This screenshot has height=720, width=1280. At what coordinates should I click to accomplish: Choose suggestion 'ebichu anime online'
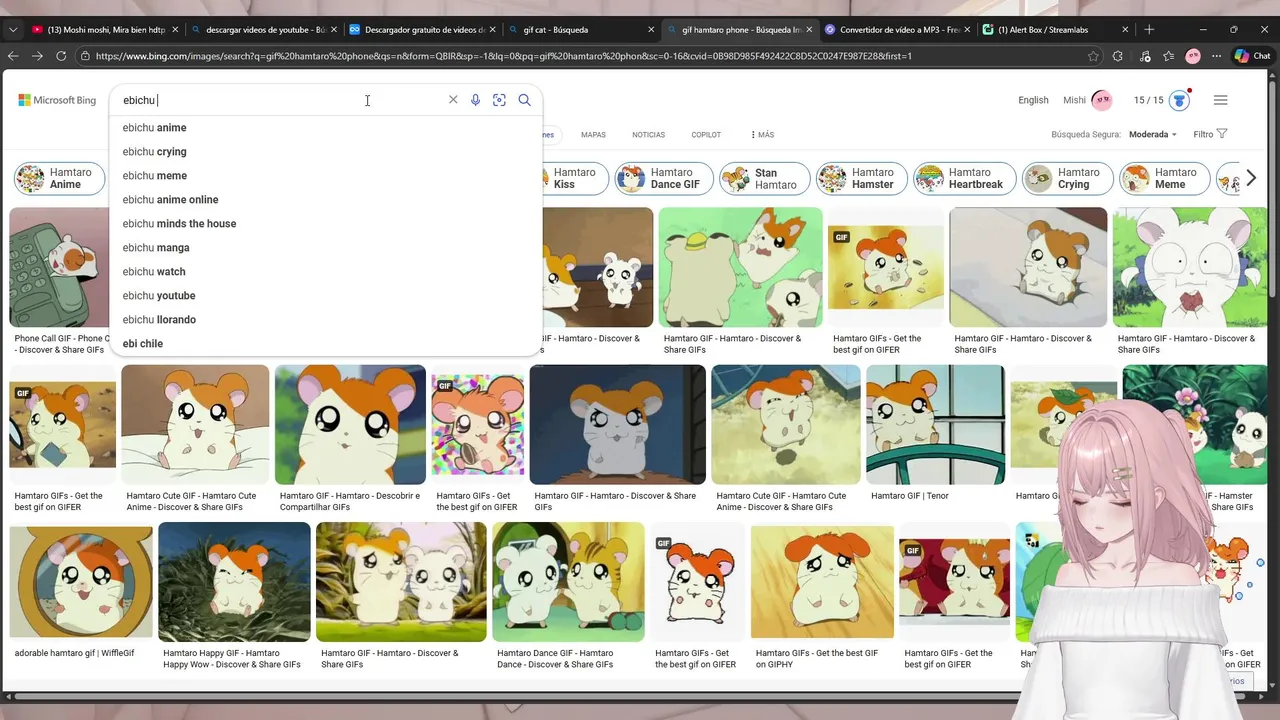pos(326,200)
